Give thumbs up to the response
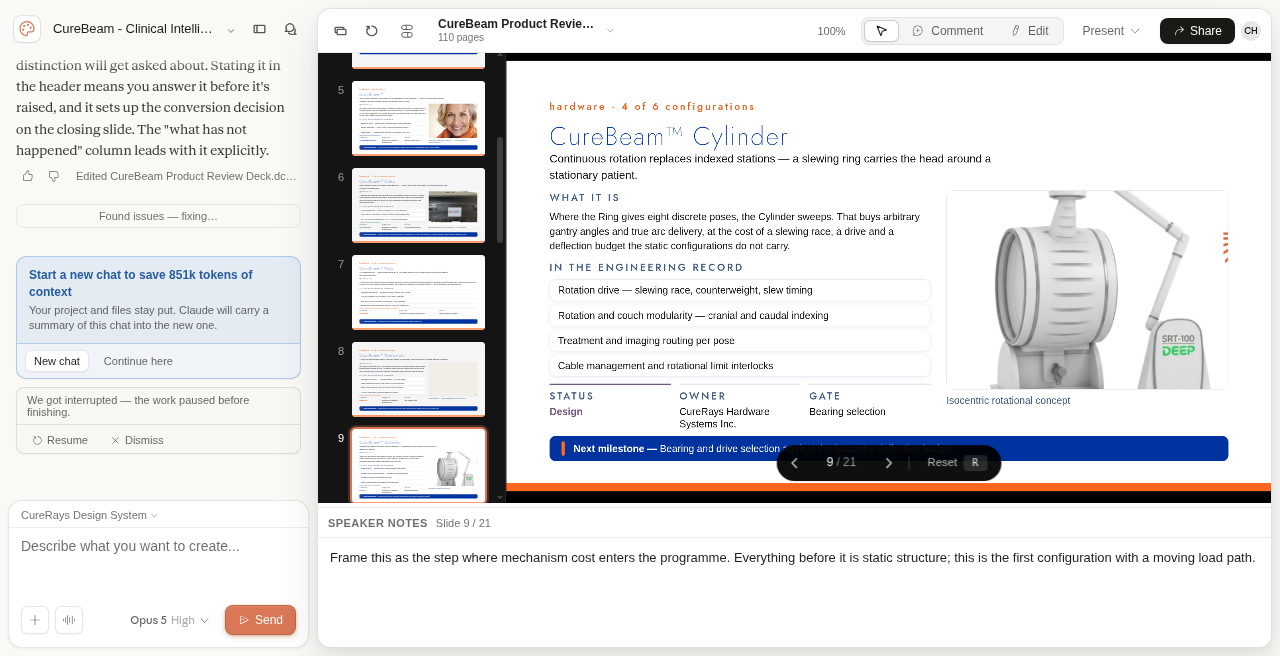Screen dimensions: 1280x656 pos(28,176)
